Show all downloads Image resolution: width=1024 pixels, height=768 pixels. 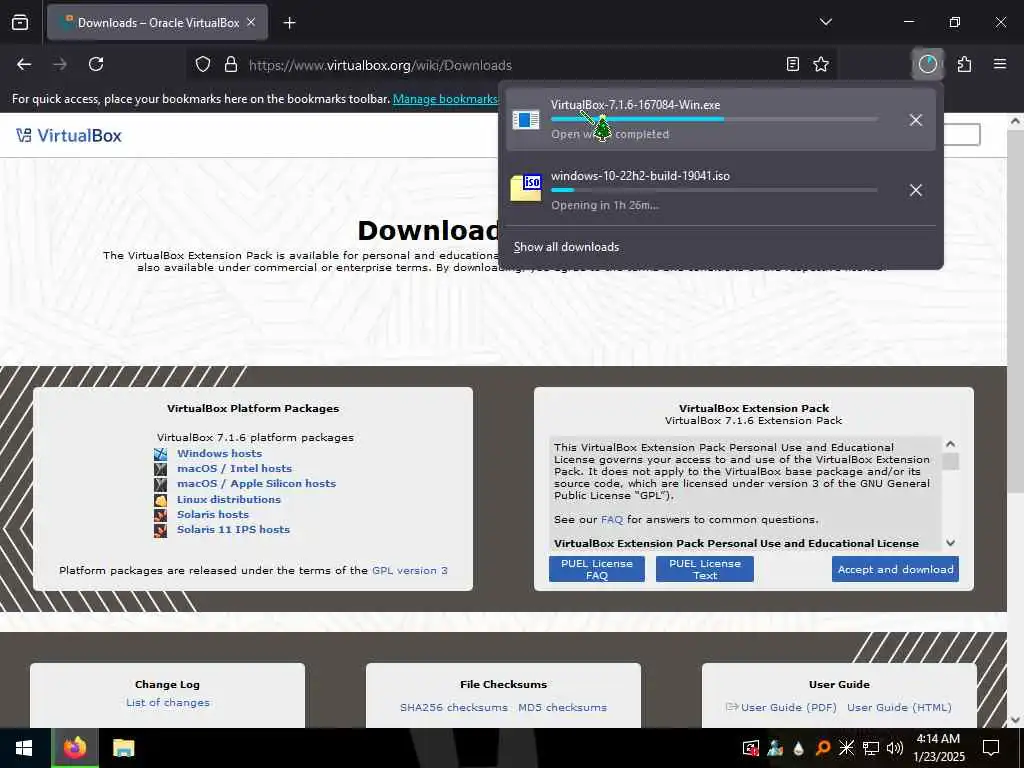point(566,247)
